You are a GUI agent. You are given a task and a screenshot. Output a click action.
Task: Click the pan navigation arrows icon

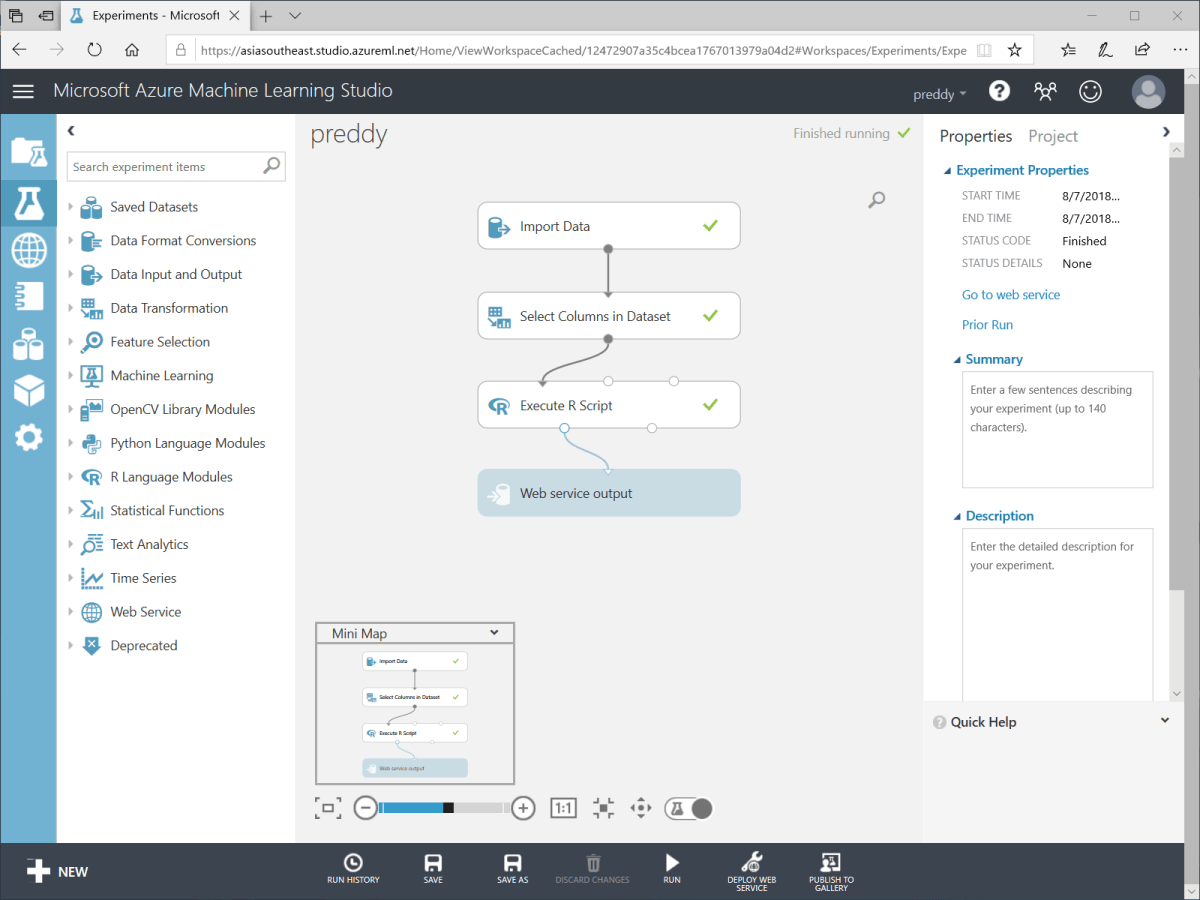(x=641, y=808)
